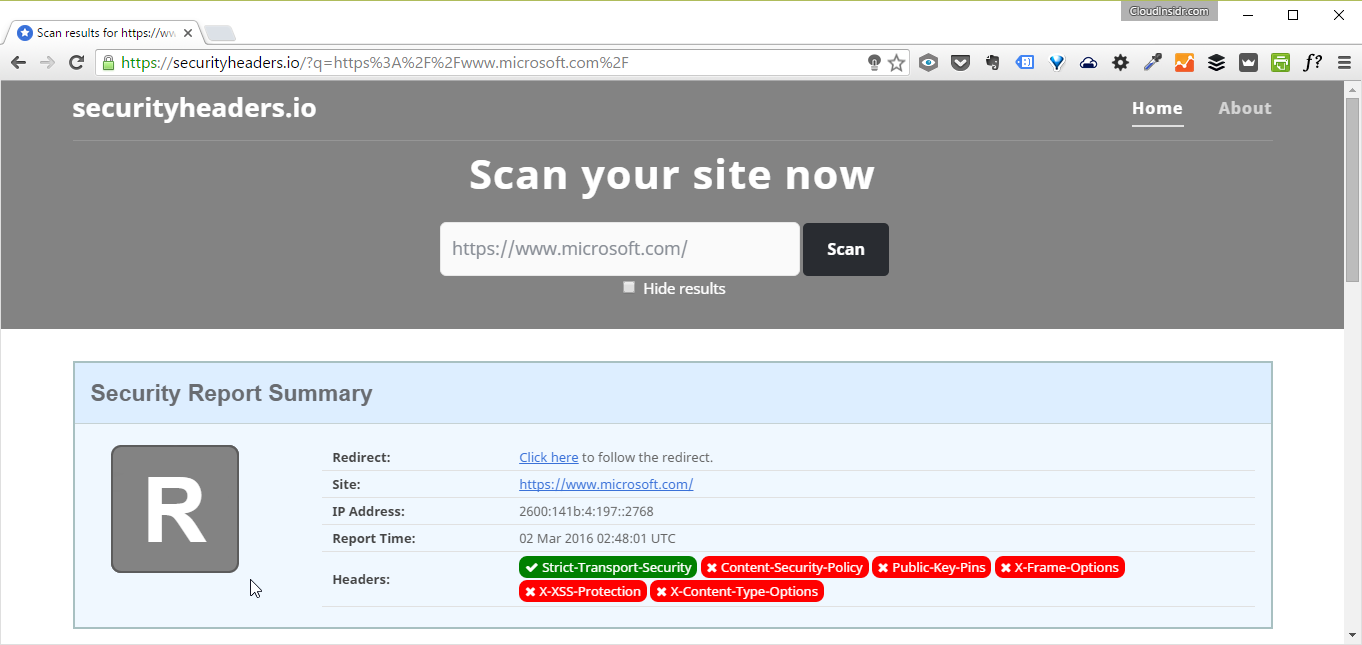
Task: Open the Chrome hamburger menu
Action: [x=1343, y=63]
